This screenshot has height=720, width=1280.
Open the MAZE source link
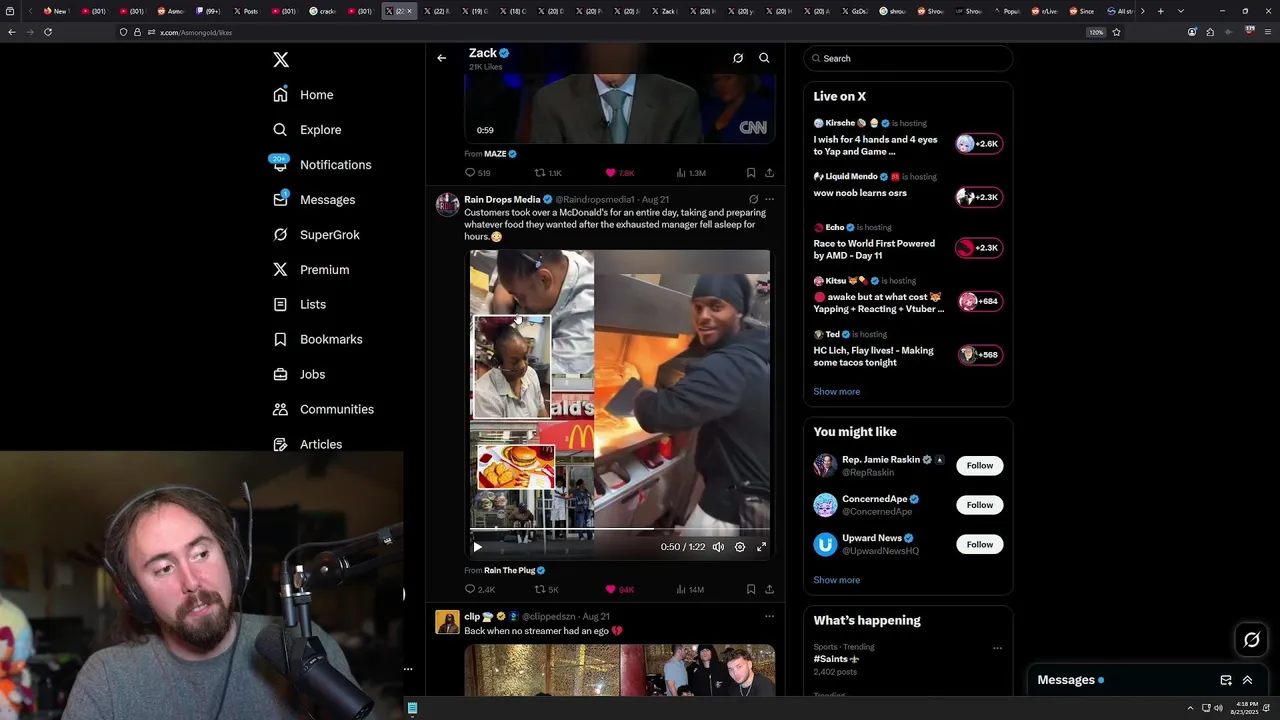[x=500, y=154]
